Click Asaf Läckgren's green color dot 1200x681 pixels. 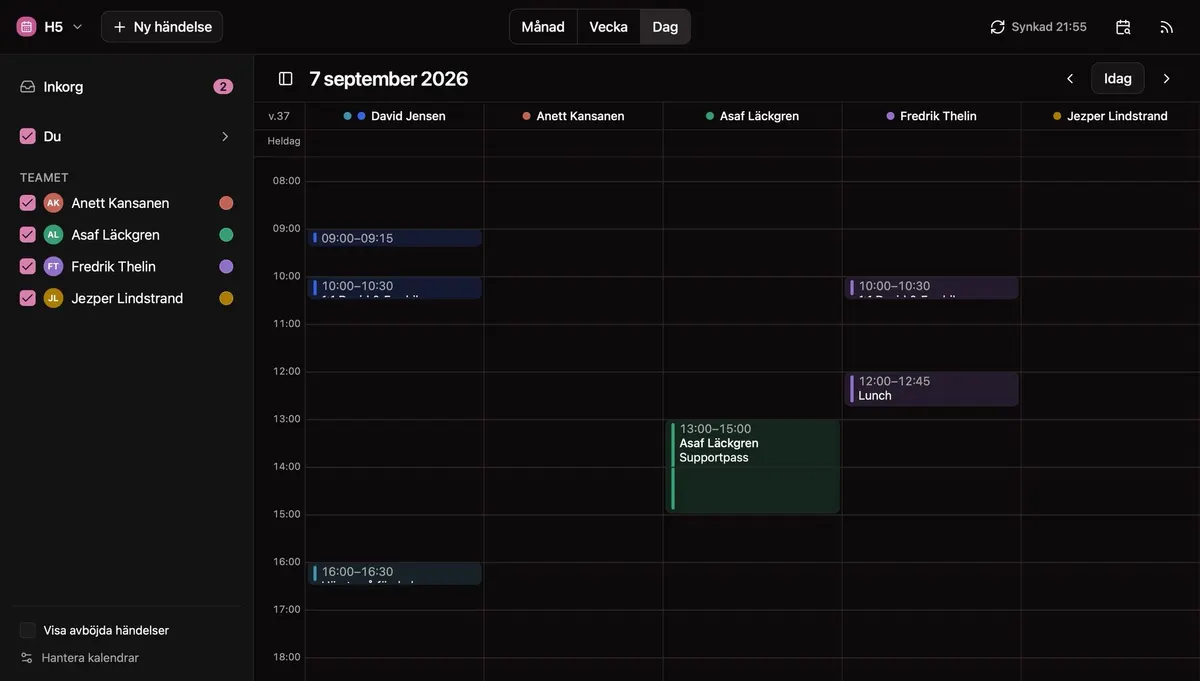pyautogui.click(x=226, y=235)
